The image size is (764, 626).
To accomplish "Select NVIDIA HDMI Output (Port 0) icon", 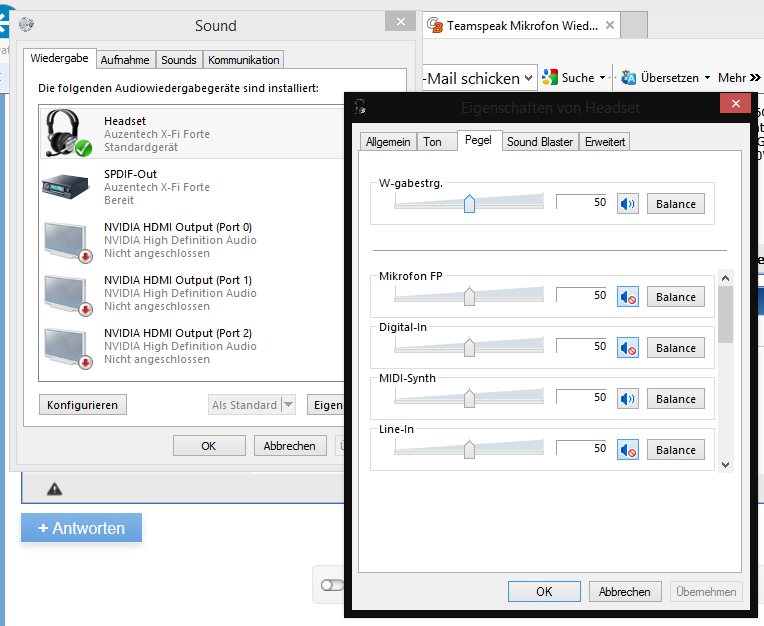I will coord(68,241).
